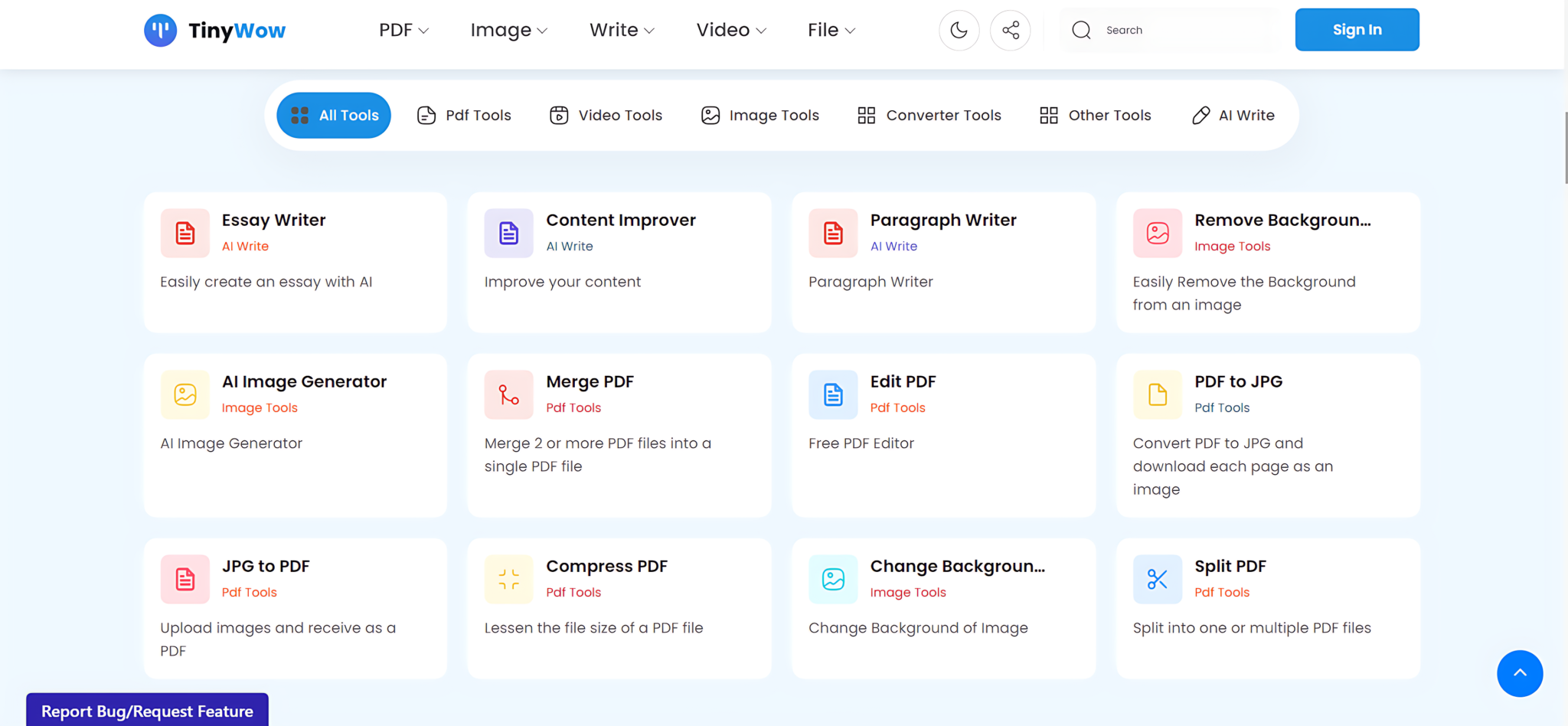Viewport: 1568px width, 726px height.
Task: Open the Video dropdown menu
Action: (x=730, y=31)
